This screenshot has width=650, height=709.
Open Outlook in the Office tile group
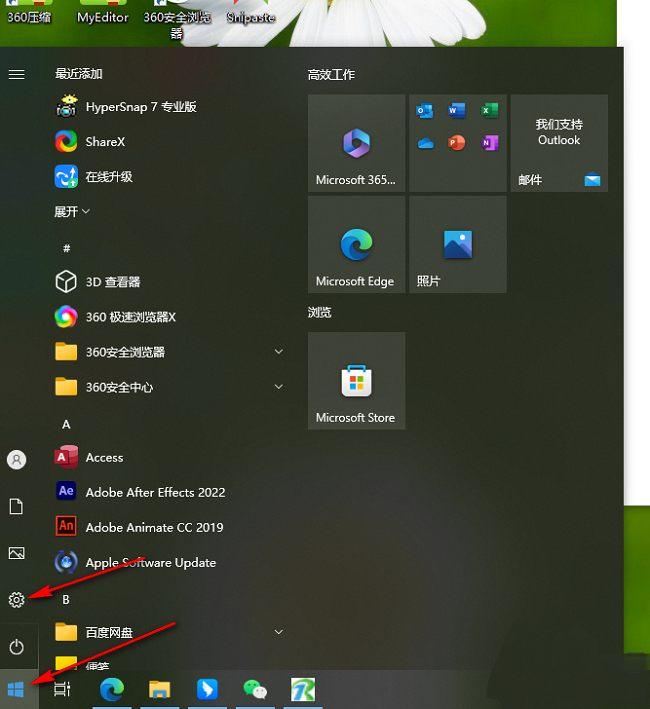(424, 110)
